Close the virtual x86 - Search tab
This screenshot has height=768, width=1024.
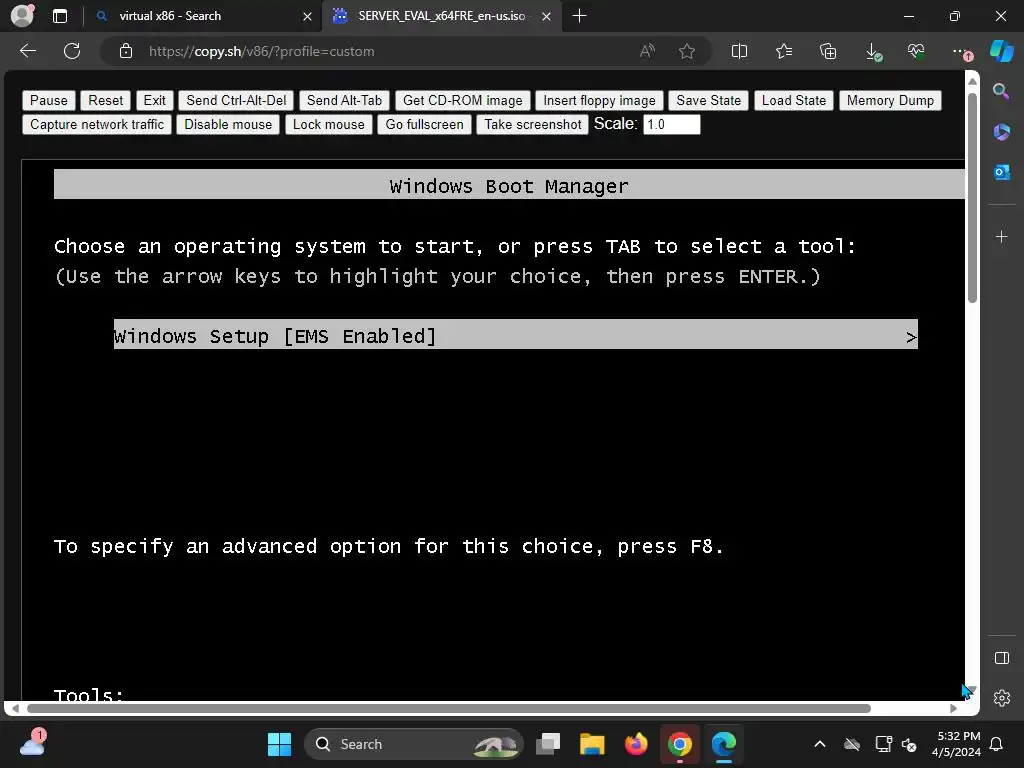[307, 16]
